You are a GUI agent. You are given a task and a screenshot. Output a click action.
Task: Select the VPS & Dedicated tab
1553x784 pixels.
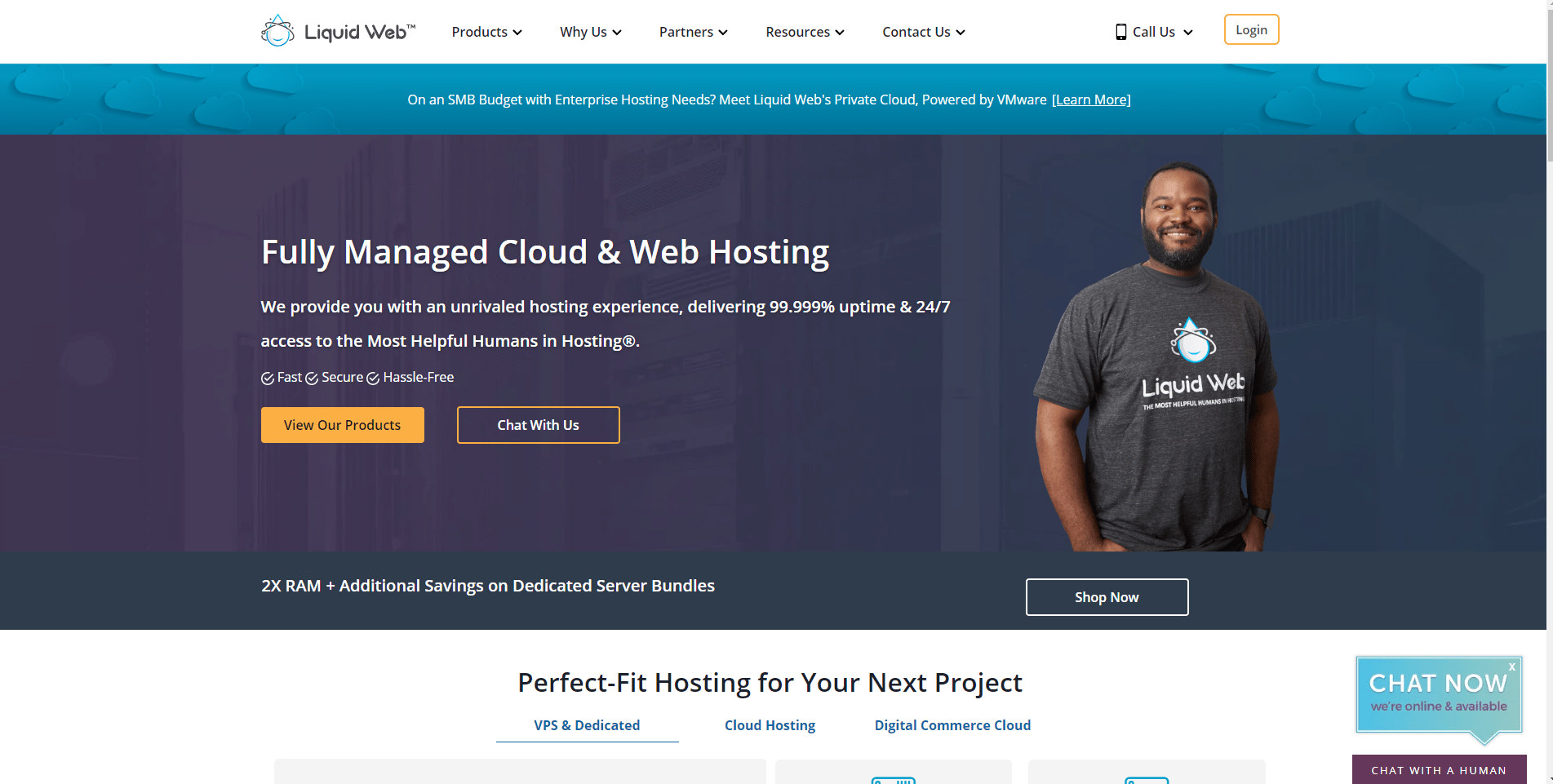[587, 725]
